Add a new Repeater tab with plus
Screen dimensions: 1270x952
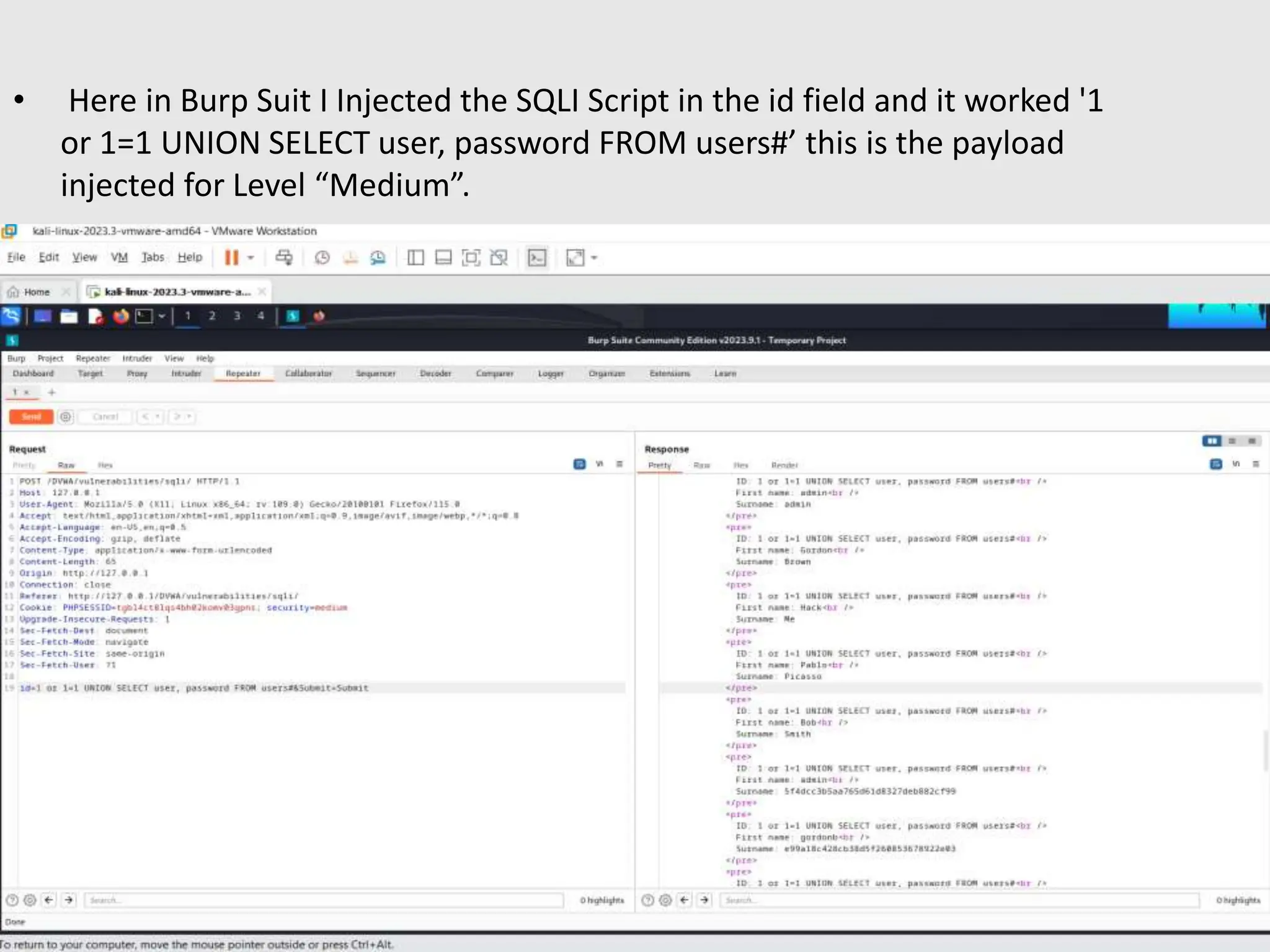[52, 392]
